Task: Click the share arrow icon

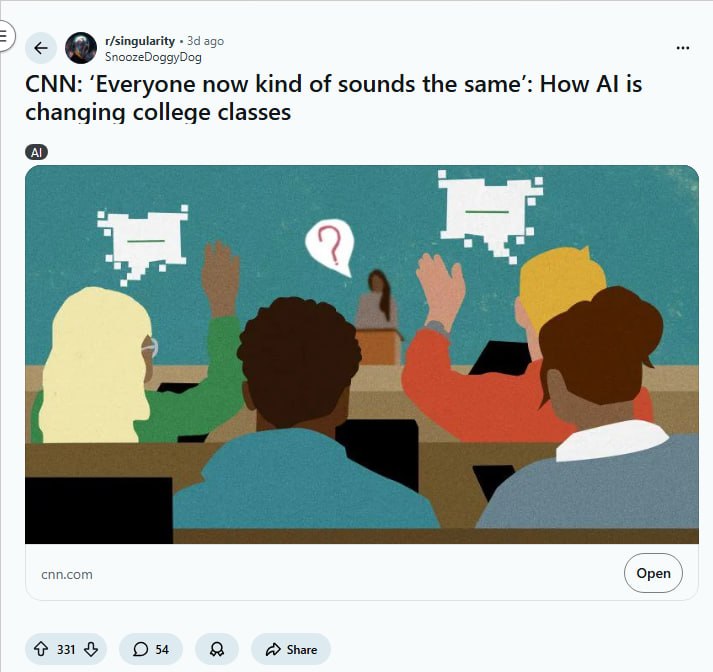Action: coord(272,649)
